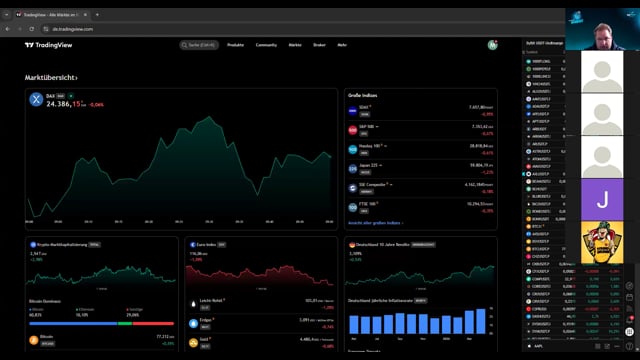Click the SSE Composite logo icon
640x360 pixels.
click(353, 188)
